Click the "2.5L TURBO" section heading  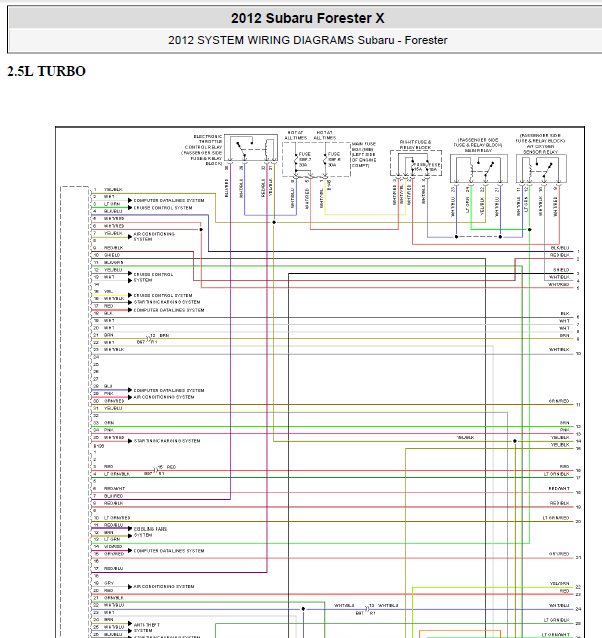(46, 71)
